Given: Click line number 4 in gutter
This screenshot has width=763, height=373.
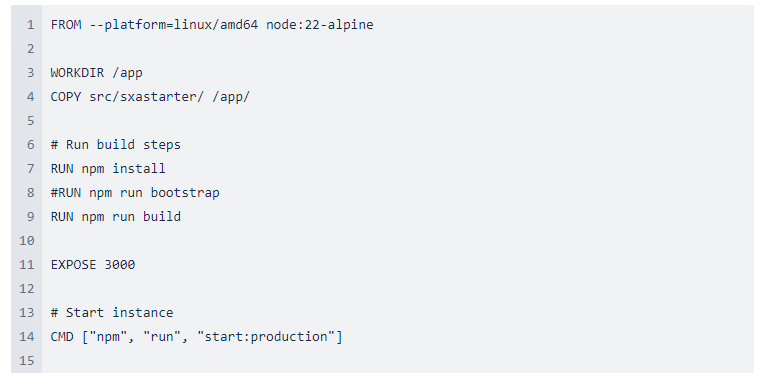Looking at the screenshot, I should pyautogui.click(x=31, y=97).
